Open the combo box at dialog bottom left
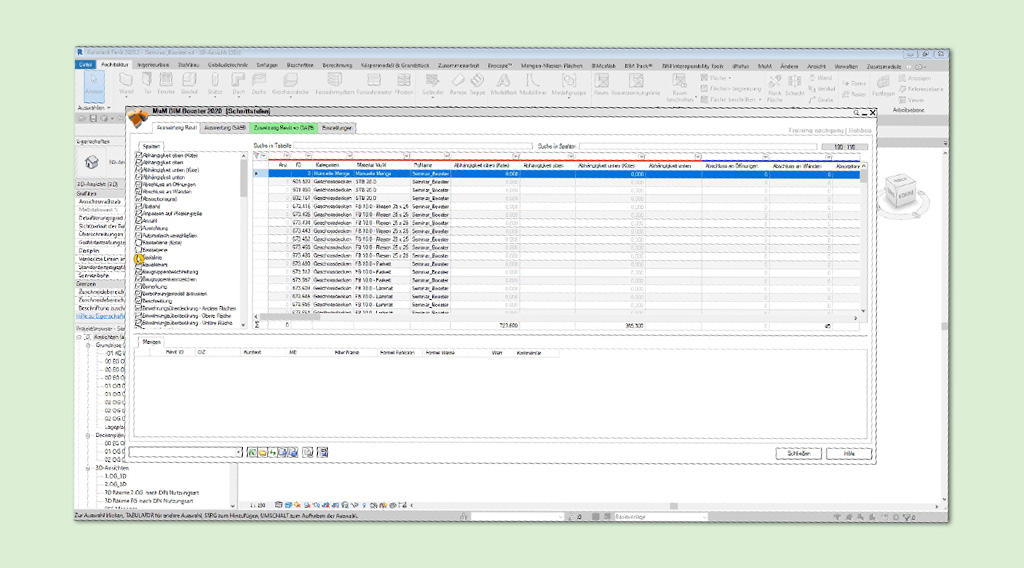Screen dimensions: 1024x568 [x=240, y=453]
